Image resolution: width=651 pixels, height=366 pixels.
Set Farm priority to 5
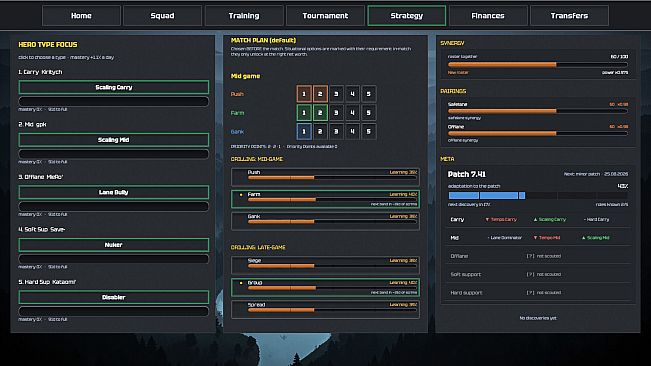[x=369, y=113]
